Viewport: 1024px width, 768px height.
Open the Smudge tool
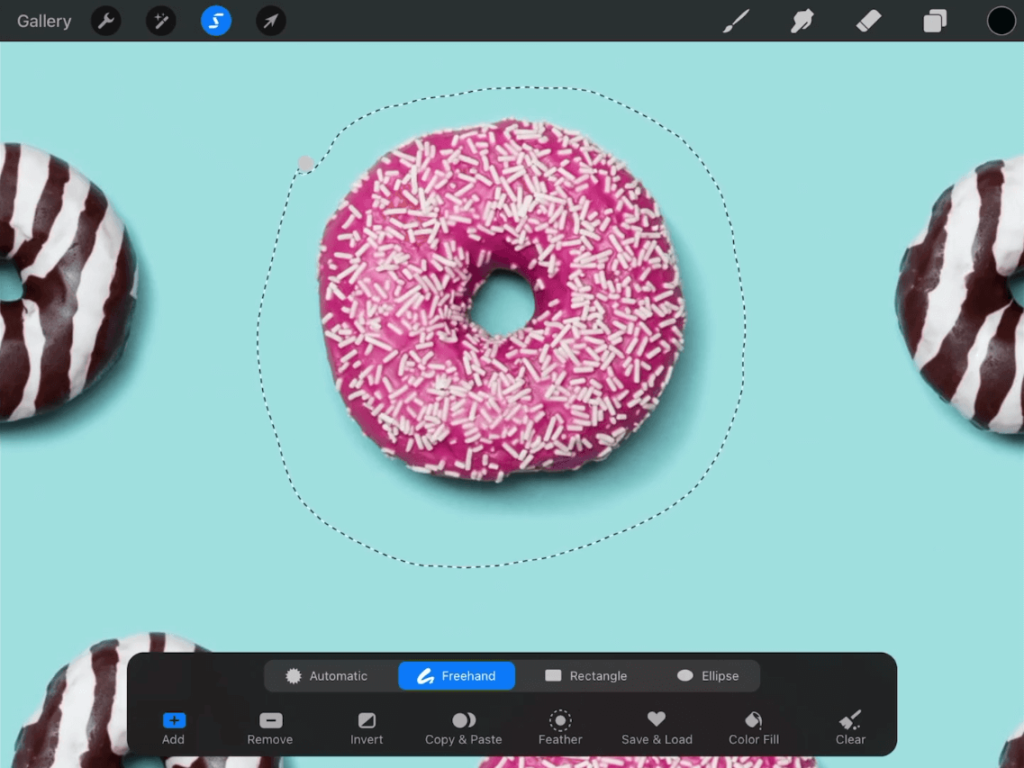[802, 20]
